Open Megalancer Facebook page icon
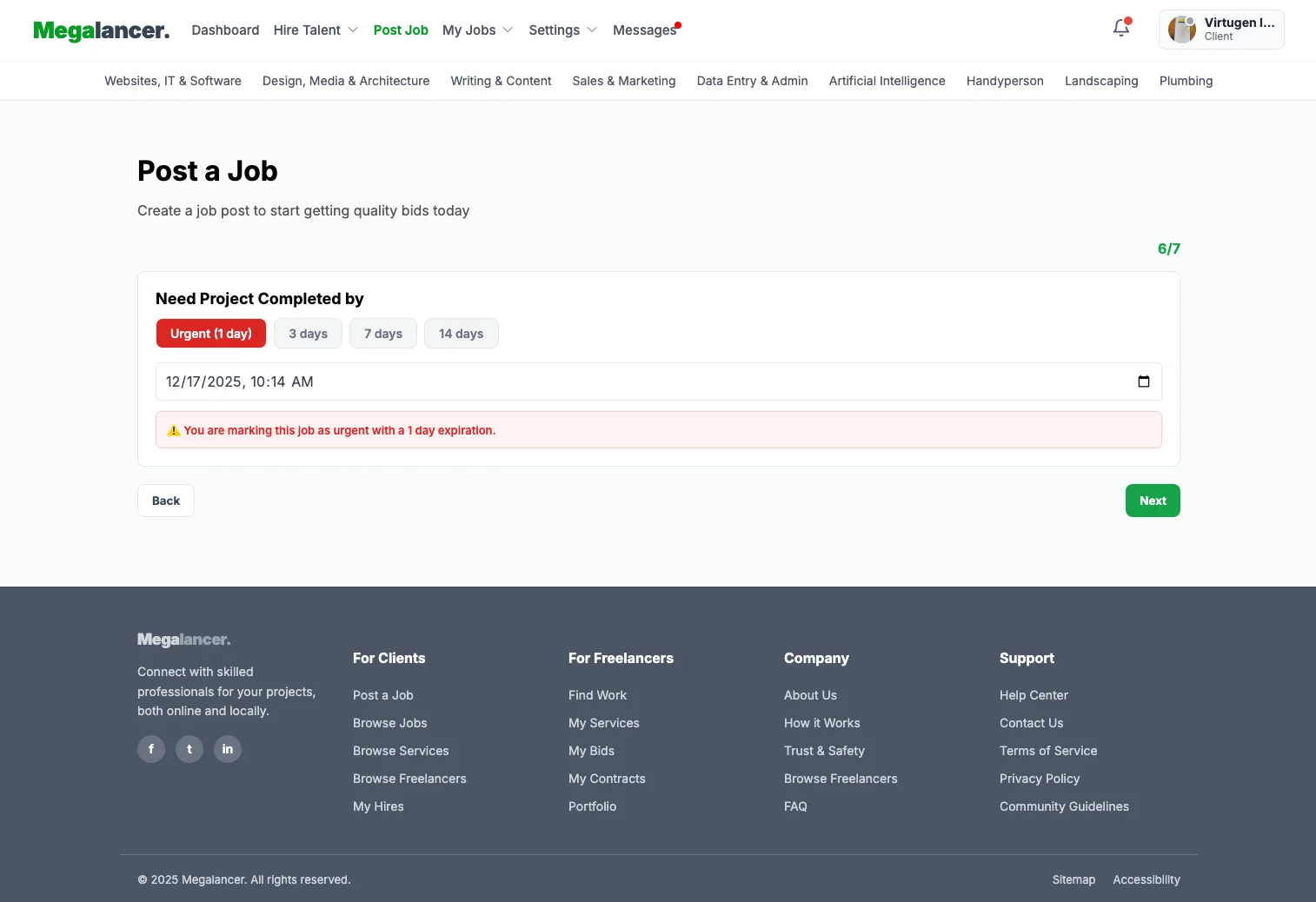The image size is (1316, 902). [x=151, y=749]
